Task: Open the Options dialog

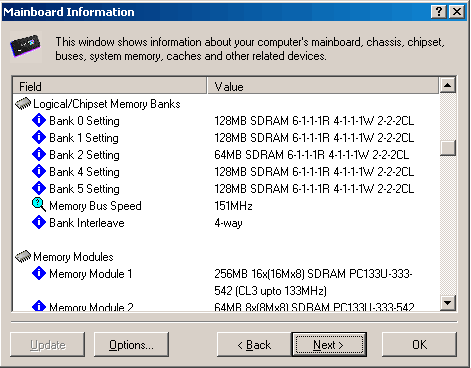Action: coord(131,344)
